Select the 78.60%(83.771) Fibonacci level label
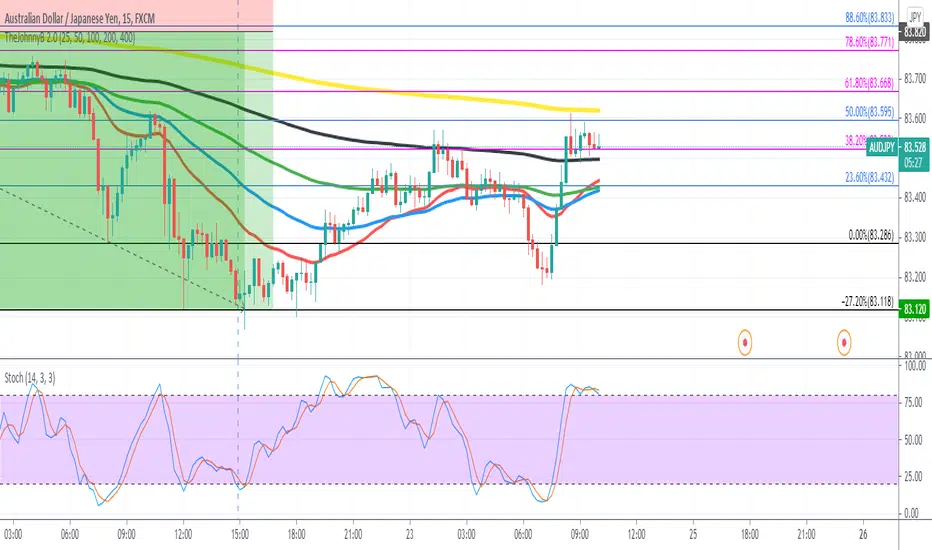 pos(870,42)
